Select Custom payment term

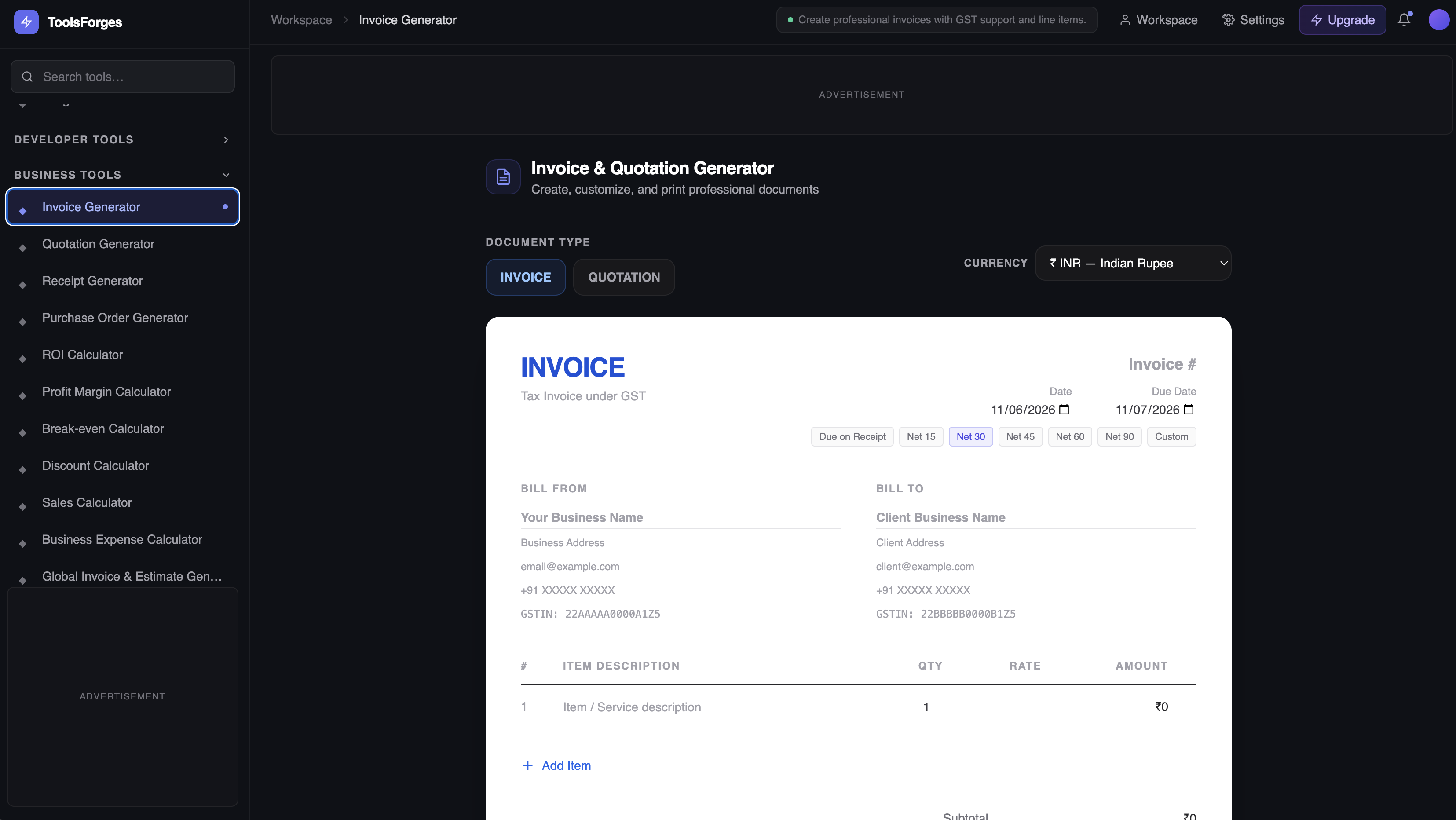(x=1171, y=436)
